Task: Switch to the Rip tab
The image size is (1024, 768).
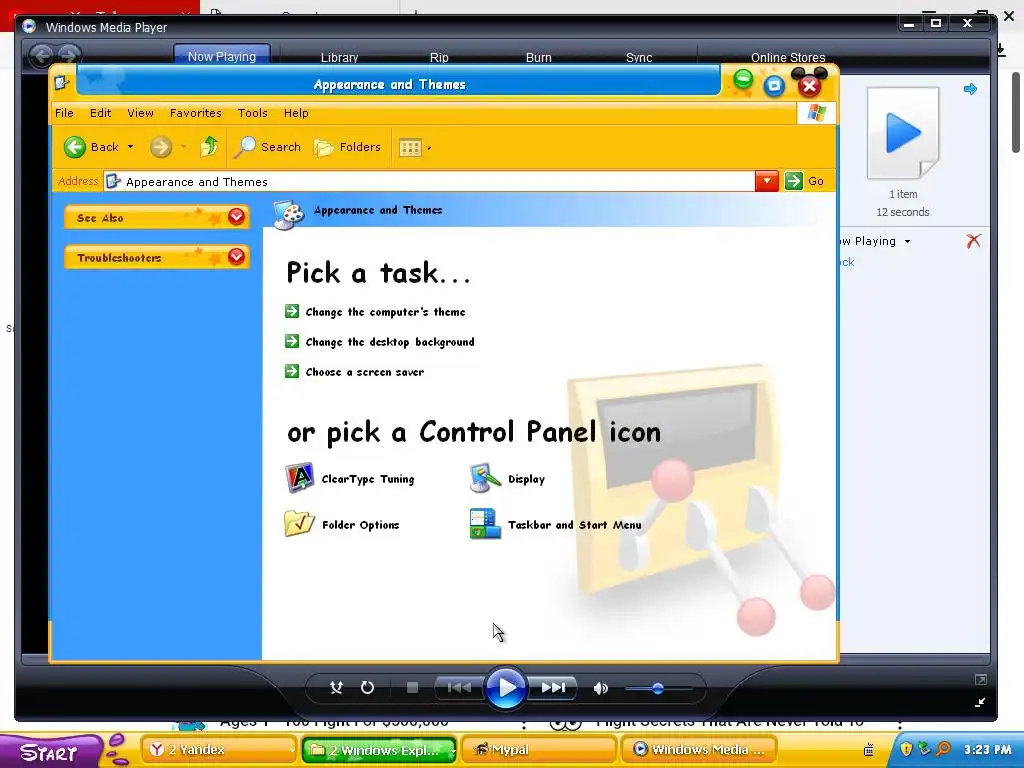Action: tap(439, 57)
